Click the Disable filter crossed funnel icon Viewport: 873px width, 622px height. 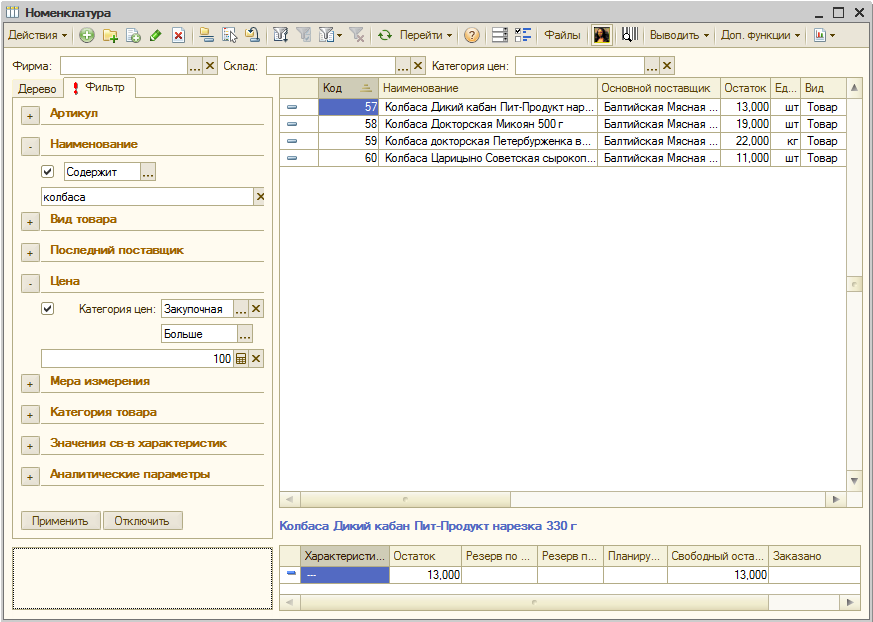[x=356, y=35]
